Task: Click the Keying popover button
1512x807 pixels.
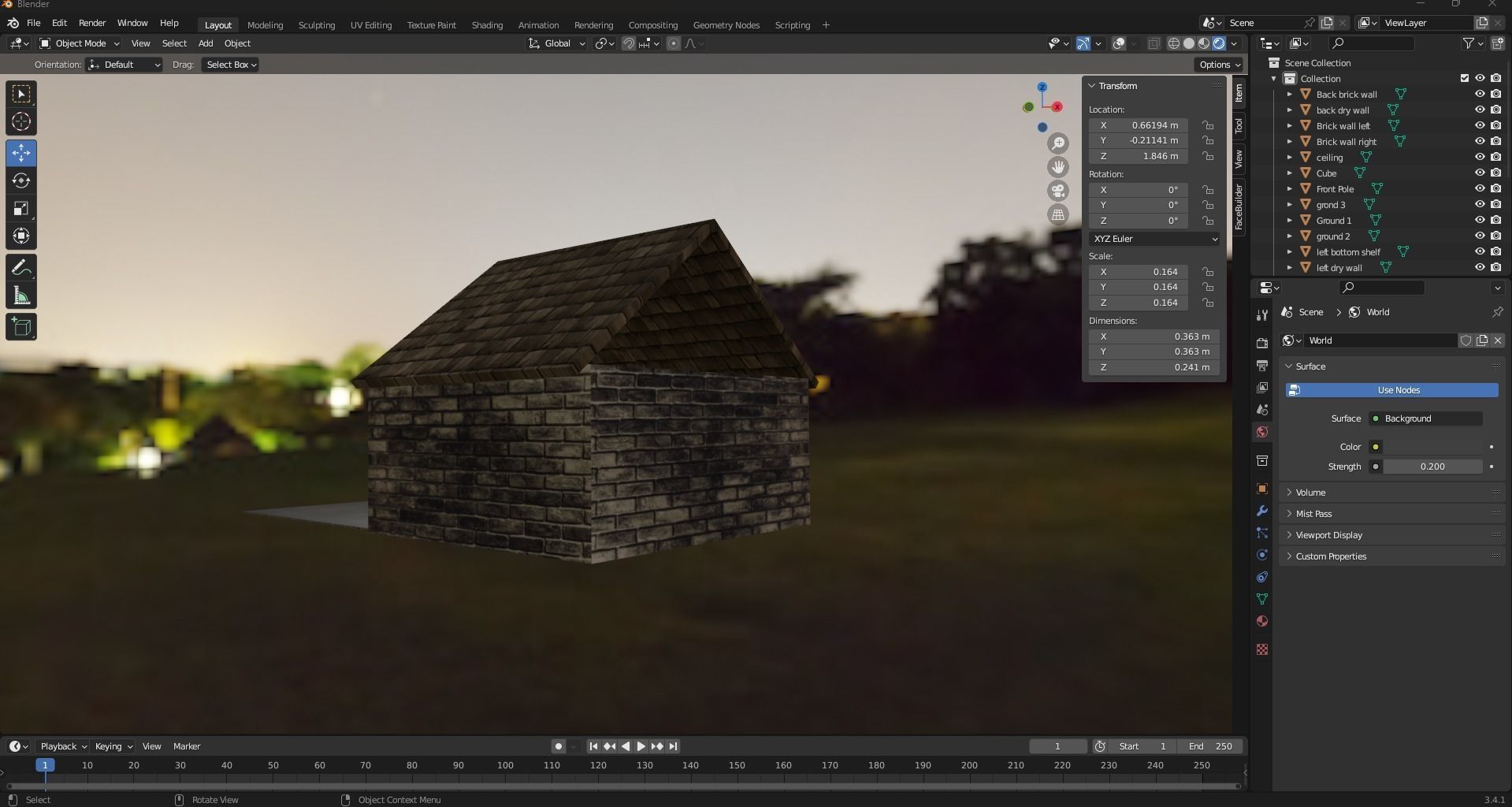Action: (113, 746)
